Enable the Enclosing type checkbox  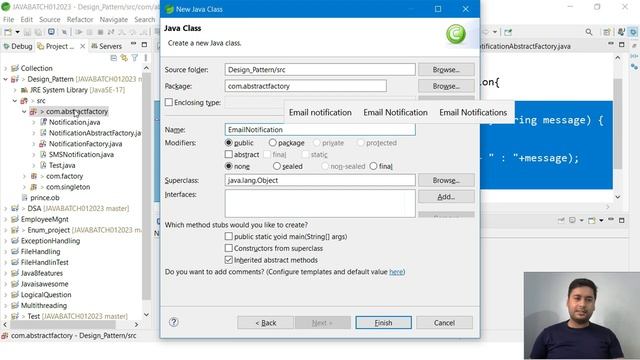(169, 102)
